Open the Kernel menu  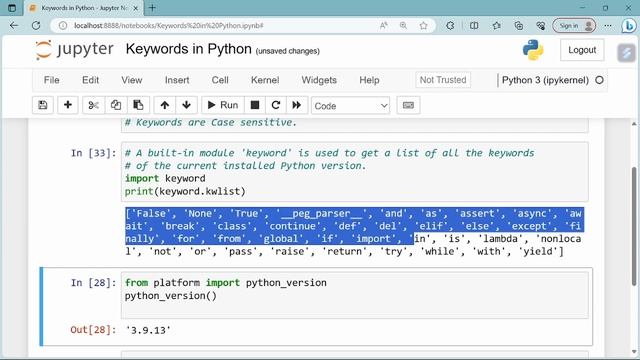[265, 80]
